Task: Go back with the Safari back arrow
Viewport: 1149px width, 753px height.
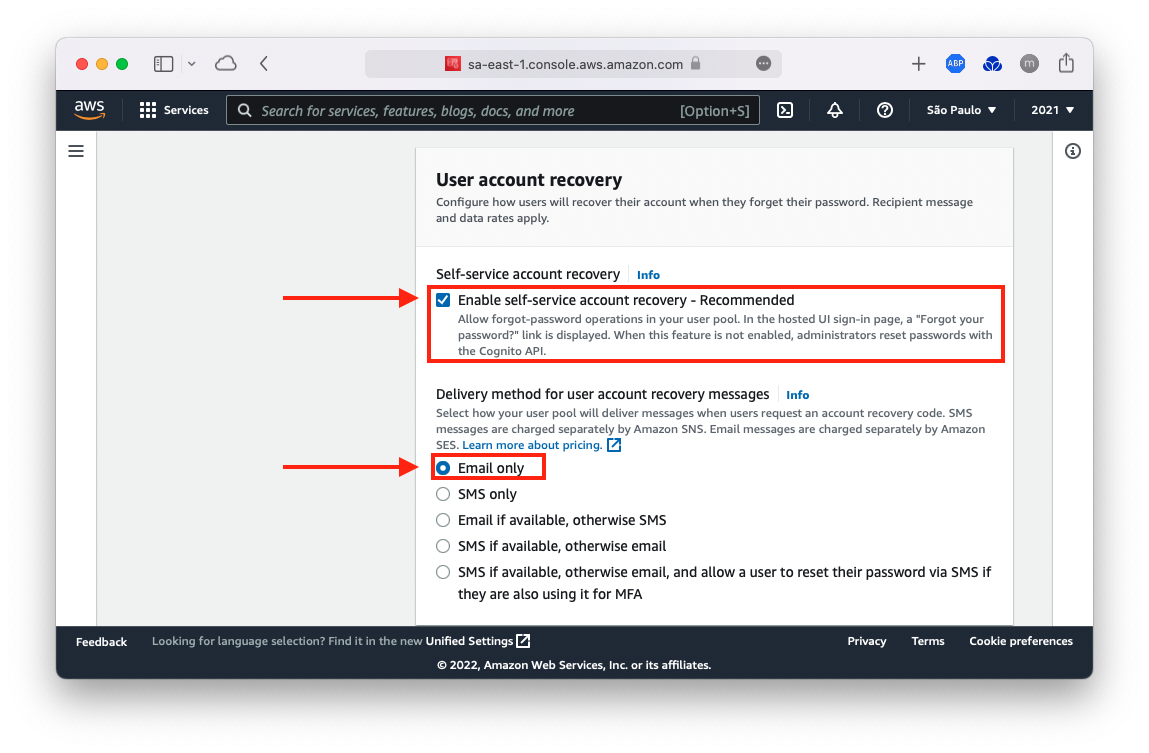Action: [x=264, y=64]
